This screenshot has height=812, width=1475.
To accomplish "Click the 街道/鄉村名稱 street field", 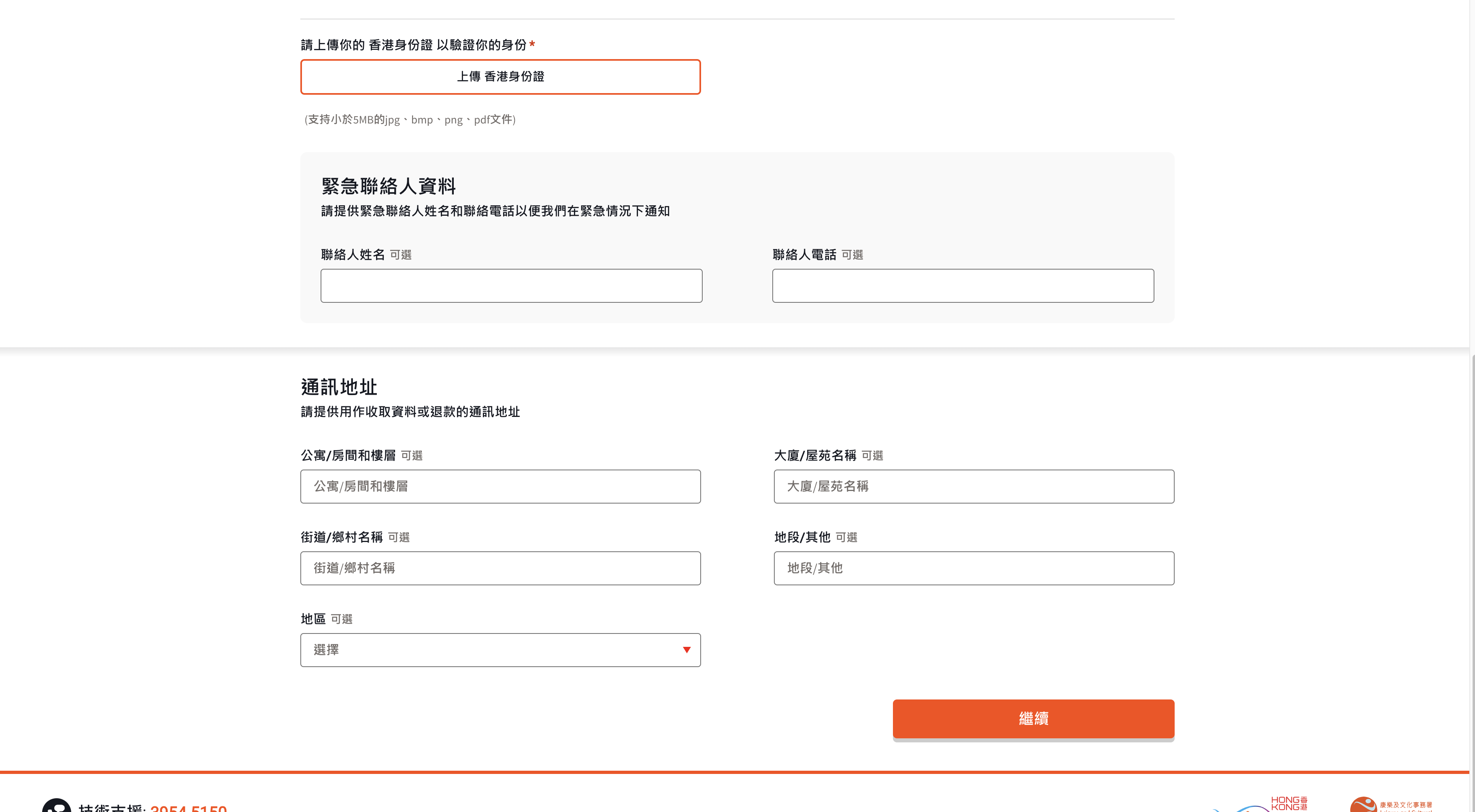I will click(x=500, y=568).
